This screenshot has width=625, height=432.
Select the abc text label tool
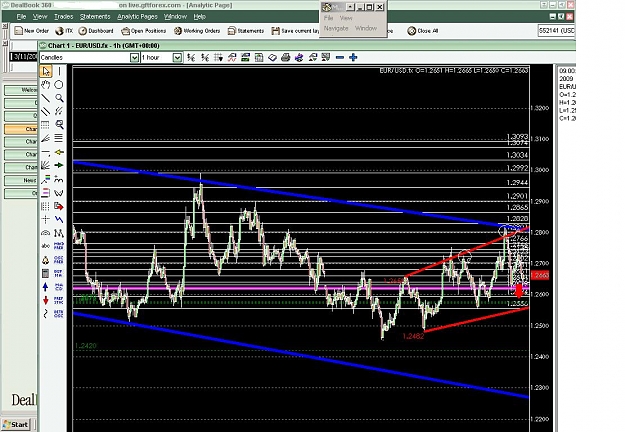pos(46,246)
